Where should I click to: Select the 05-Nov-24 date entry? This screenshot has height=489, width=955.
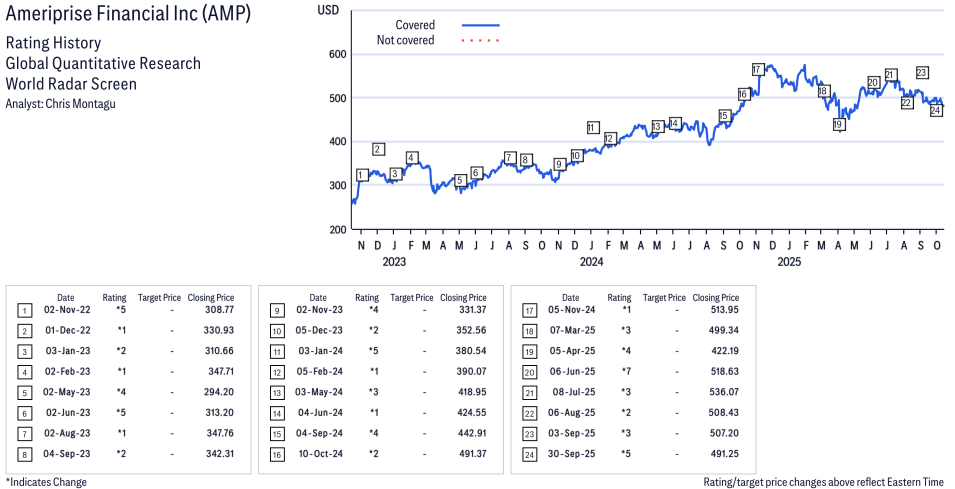click(x=570, y=311)
